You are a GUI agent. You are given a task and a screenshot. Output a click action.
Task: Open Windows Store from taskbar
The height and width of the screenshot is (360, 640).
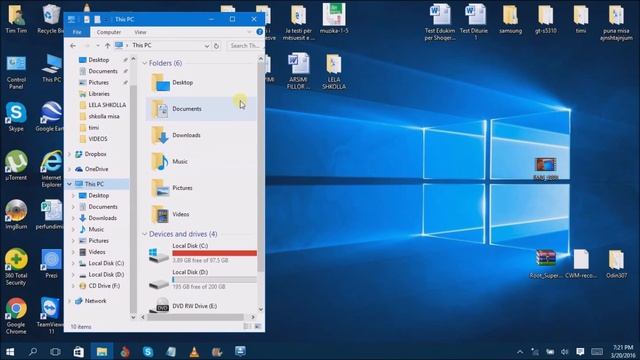78,351
